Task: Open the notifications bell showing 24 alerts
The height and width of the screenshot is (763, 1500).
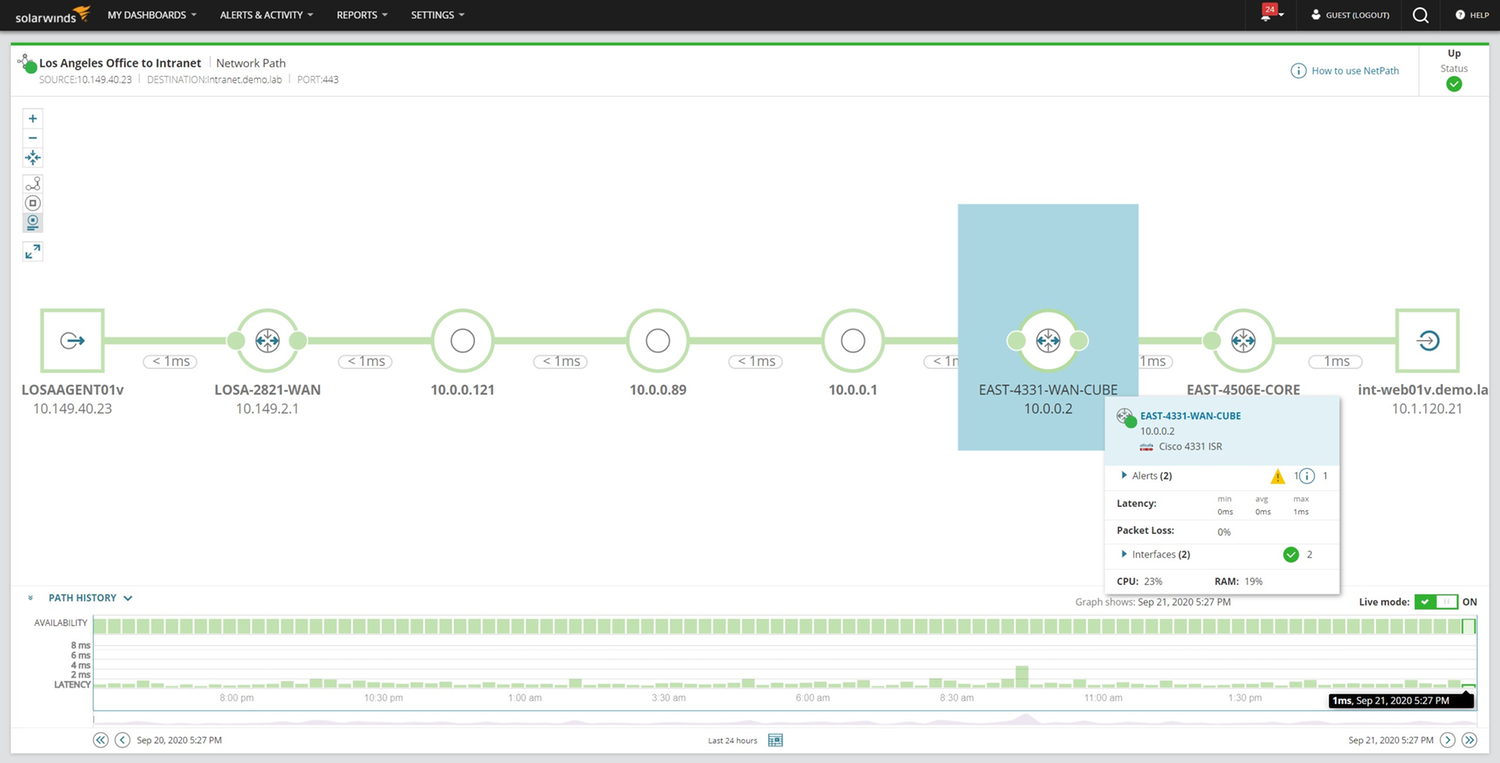Action: [1268, 15]
